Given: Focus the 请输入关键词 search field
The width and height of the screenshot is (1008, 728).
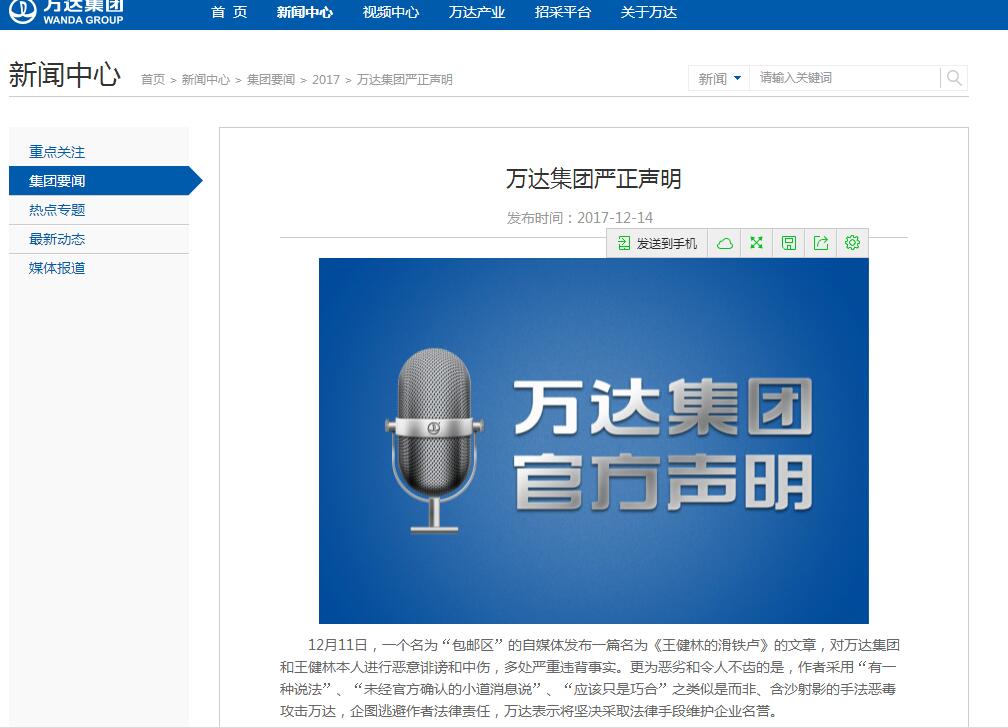Looking at the screenshot, I should (x=845, y=78).
